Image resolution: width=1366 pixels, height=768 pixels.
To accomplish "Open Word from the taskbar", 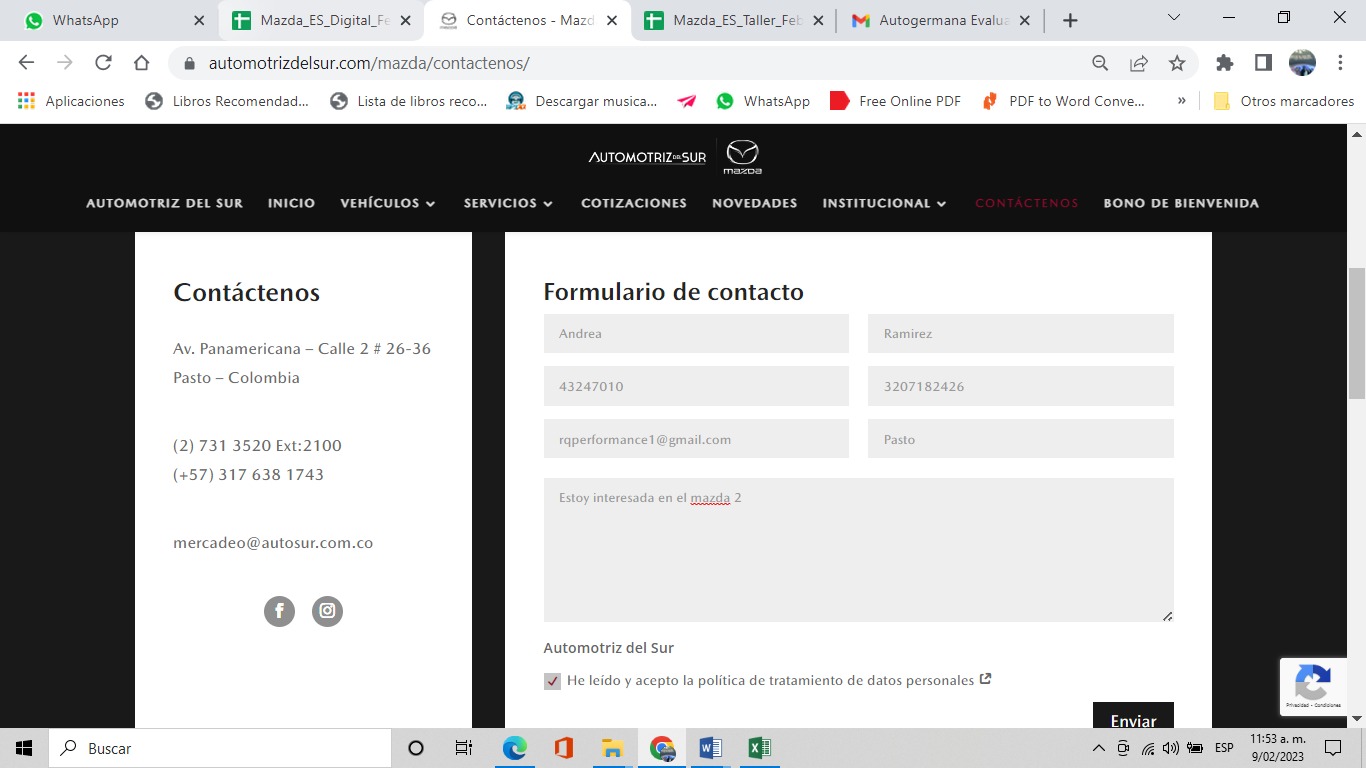I will click(x=711, y=748).
